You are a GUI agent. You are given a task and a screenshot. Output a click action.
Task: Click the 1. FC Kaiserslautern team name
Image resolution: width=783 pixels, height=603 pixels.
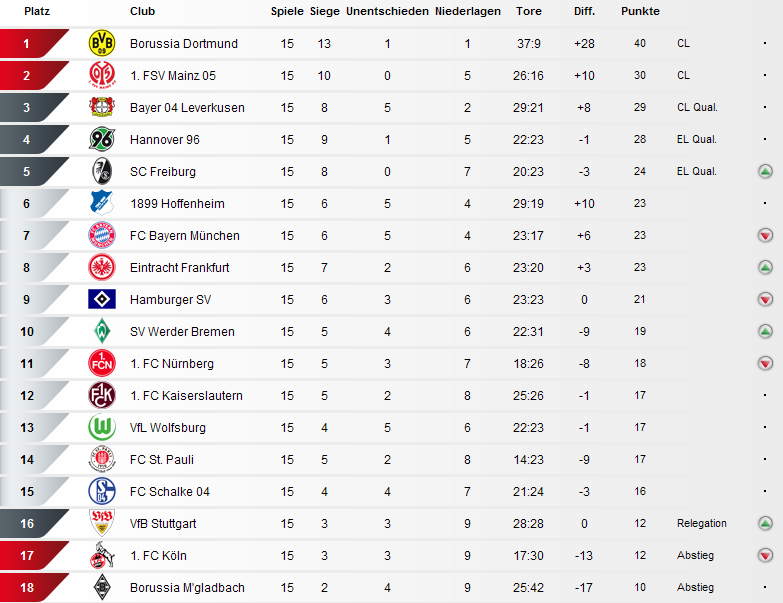186,395
